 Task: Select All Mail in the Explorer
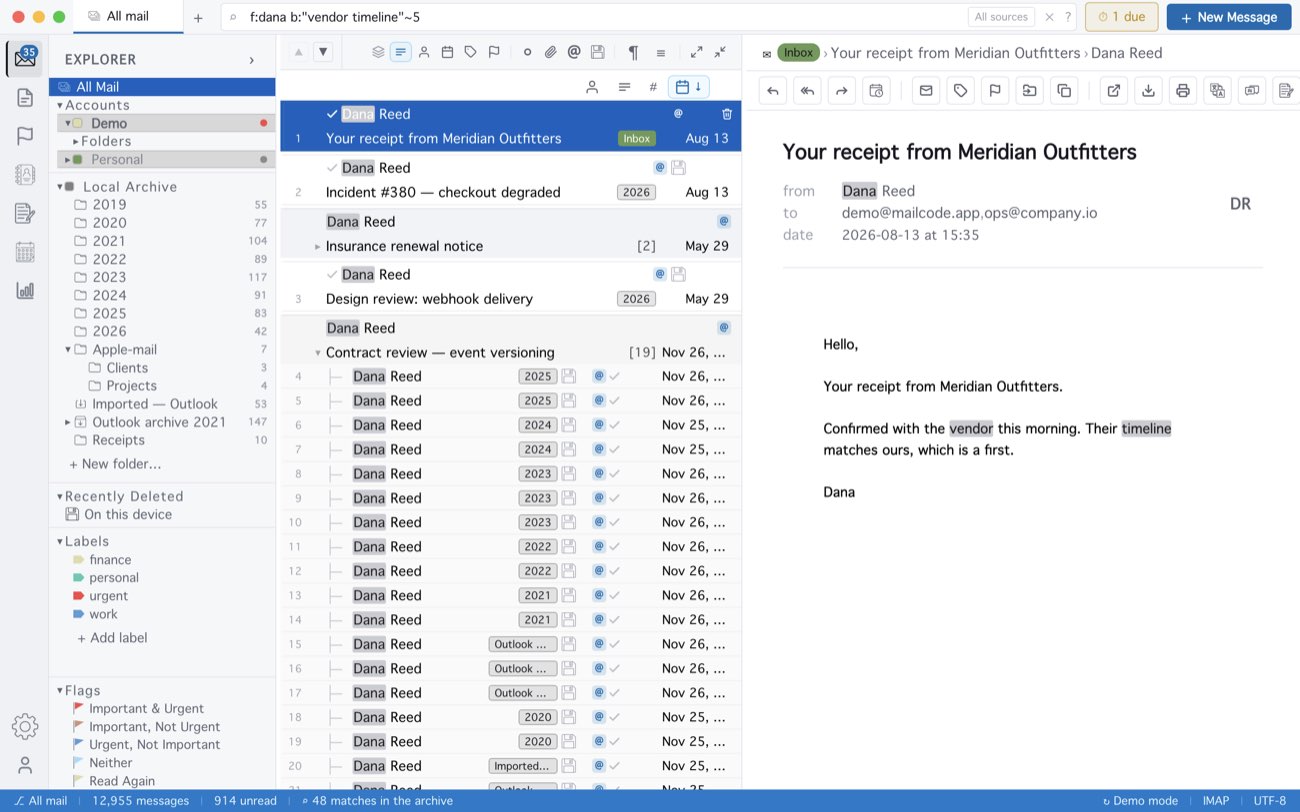pyautogui.click(x=162, y=87)
